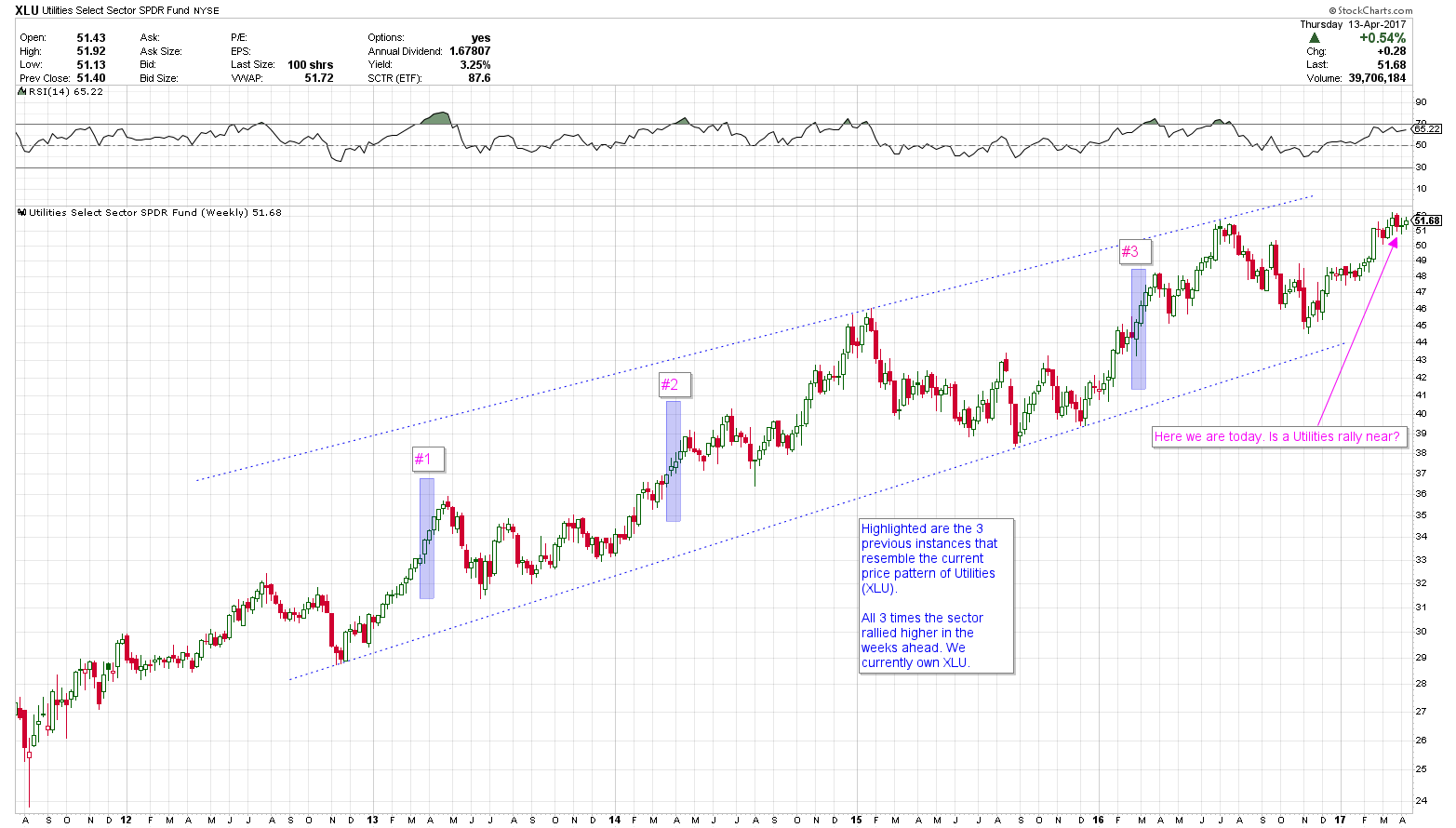Click the 'P/E:' field label
1456x828 pixels.
[x=239, y=38]
